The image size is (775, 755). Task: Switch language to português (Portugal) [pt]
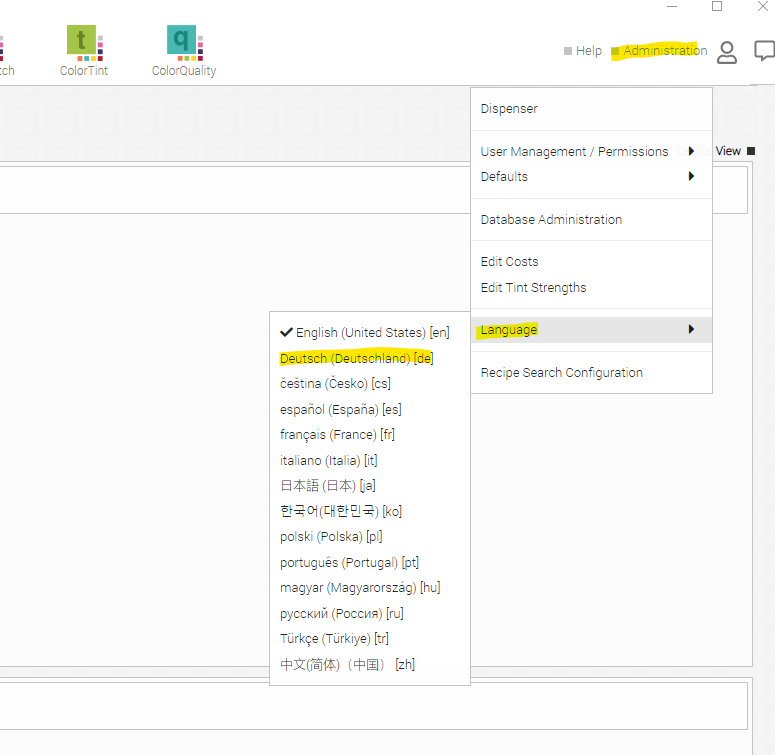tap(369, 562)
